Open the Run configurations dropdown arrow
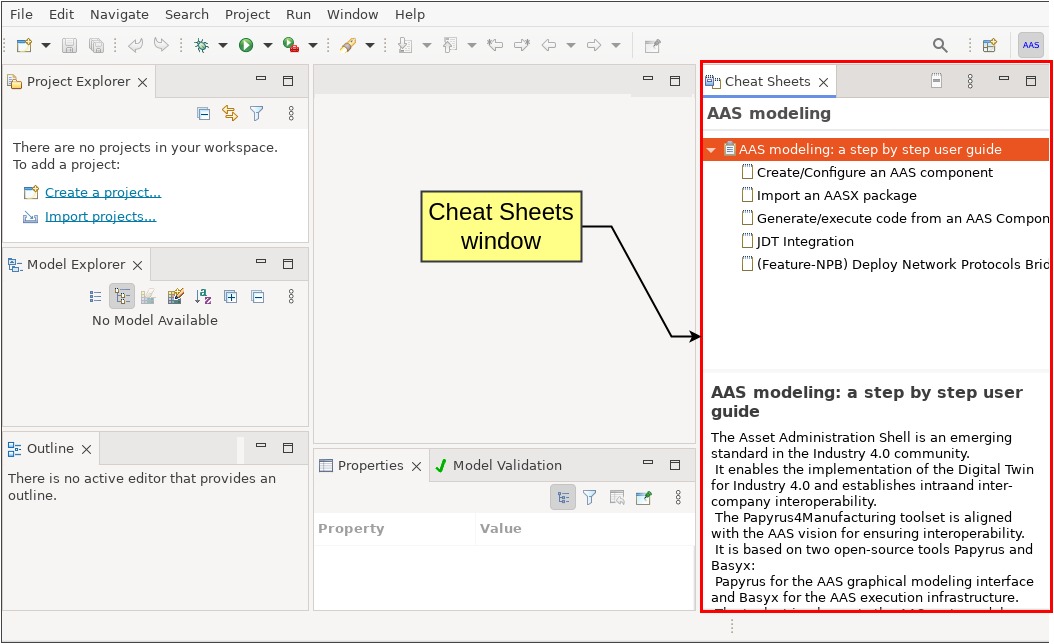This screenshot has width=1054, height=644. pos(268,46)
